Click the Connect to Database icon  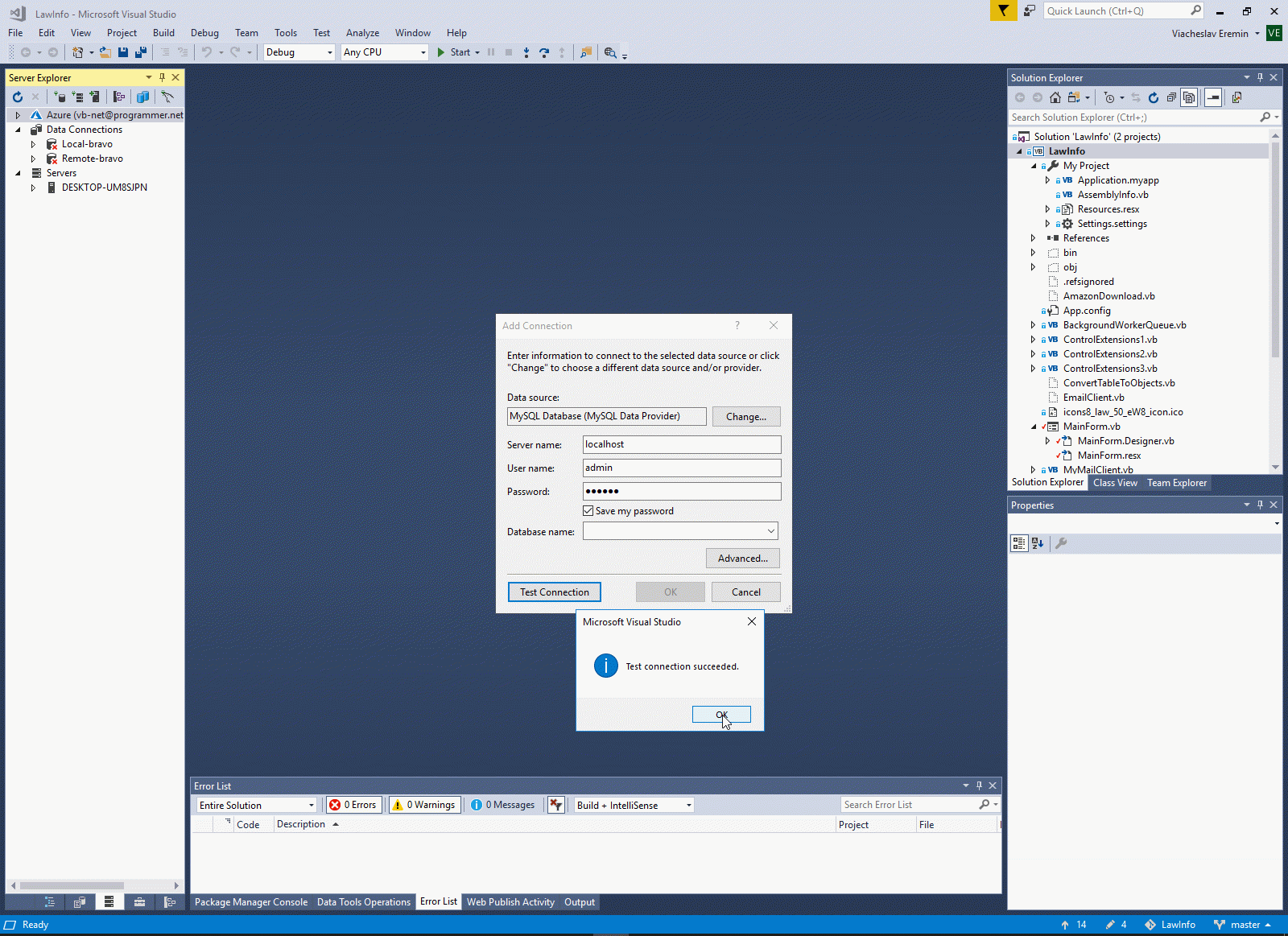tap(60, 97)
